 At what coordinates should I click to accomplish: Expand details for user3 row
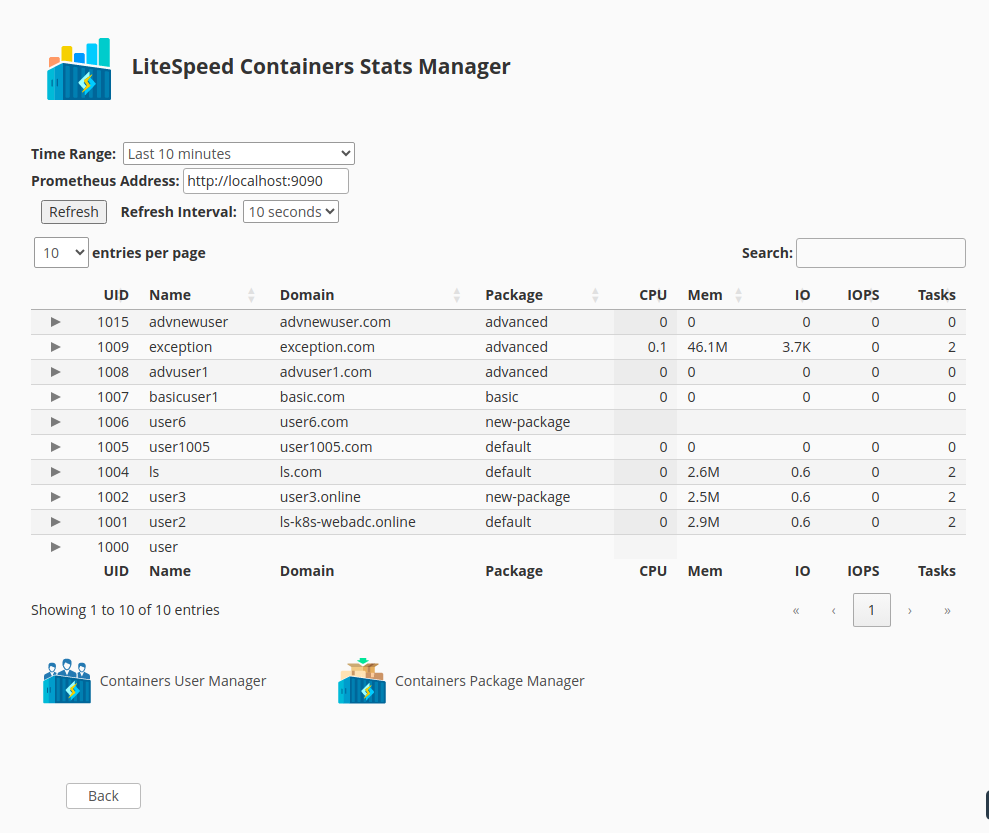coord(56,497)
